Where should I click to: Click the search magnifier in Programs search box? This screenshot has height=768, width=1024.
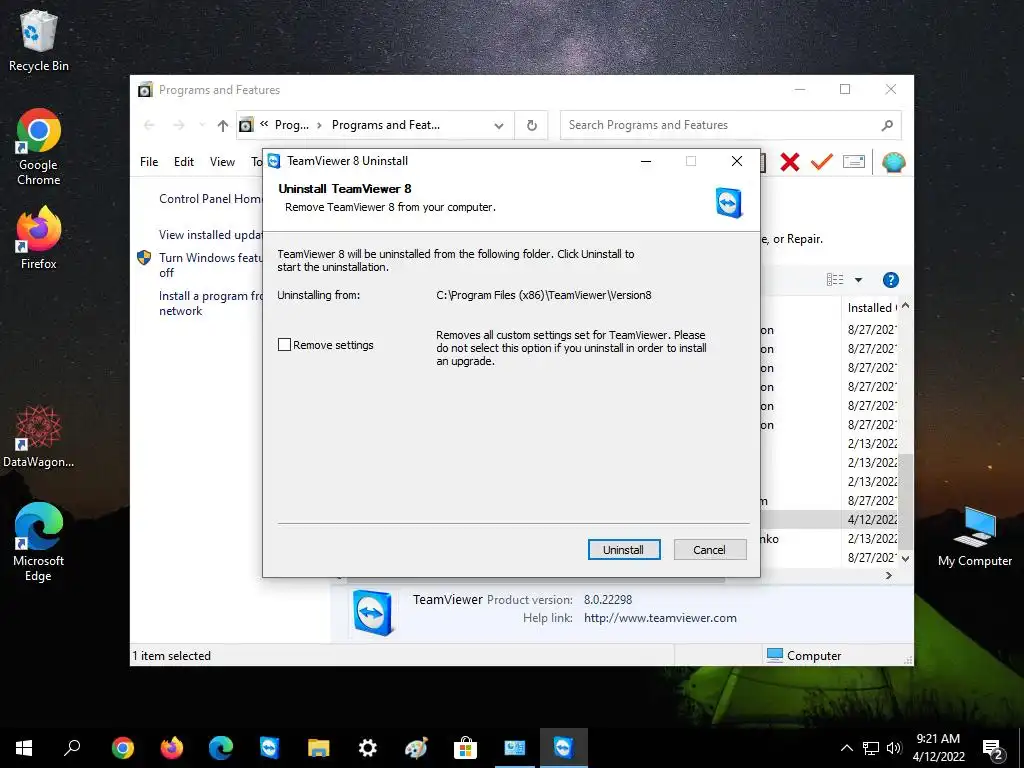[x=886, y=125]
